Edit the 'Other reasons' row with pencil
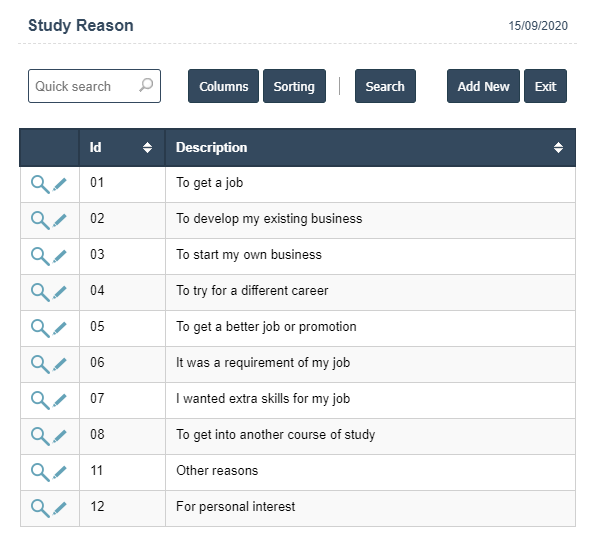 coord(60,472)
